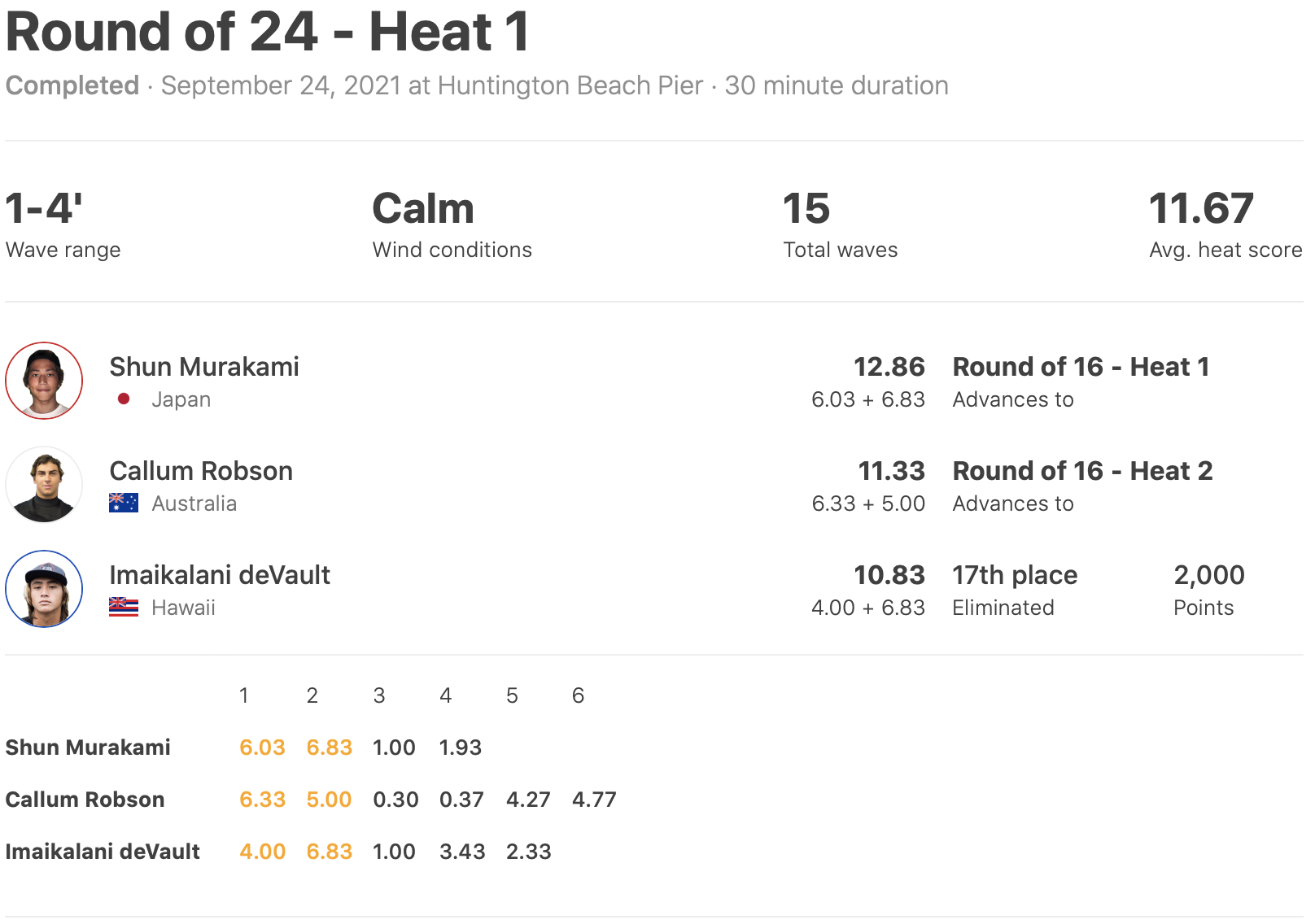The height and width of the screenshot is (924, 1315).
Task: Go to Round of 16 - Heat 2
Action: (x=1082, y=471)
